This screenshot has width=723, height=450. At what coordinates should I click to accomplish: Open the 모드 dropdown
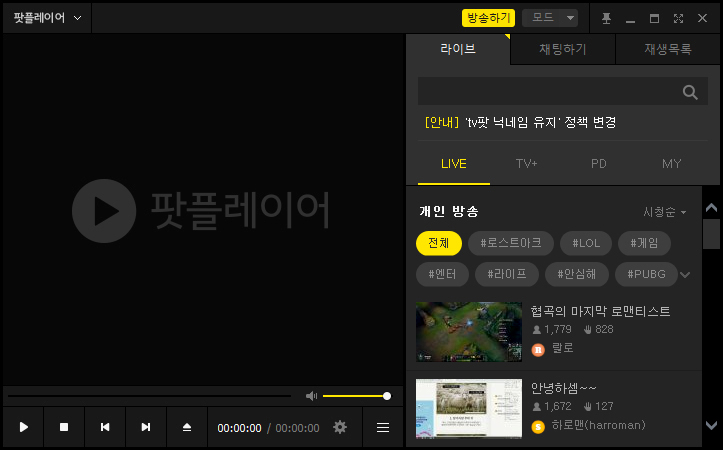550,18
